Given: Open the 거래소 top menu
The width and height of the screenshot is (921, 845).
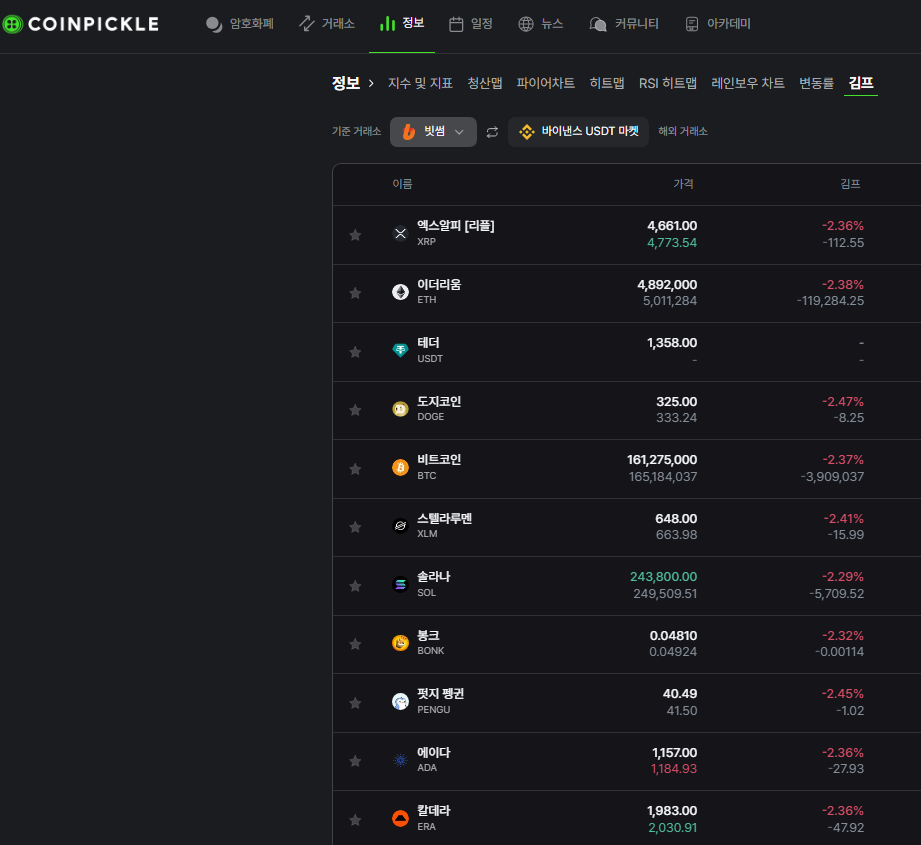Looking at the screenshot, I should [327, 23].
